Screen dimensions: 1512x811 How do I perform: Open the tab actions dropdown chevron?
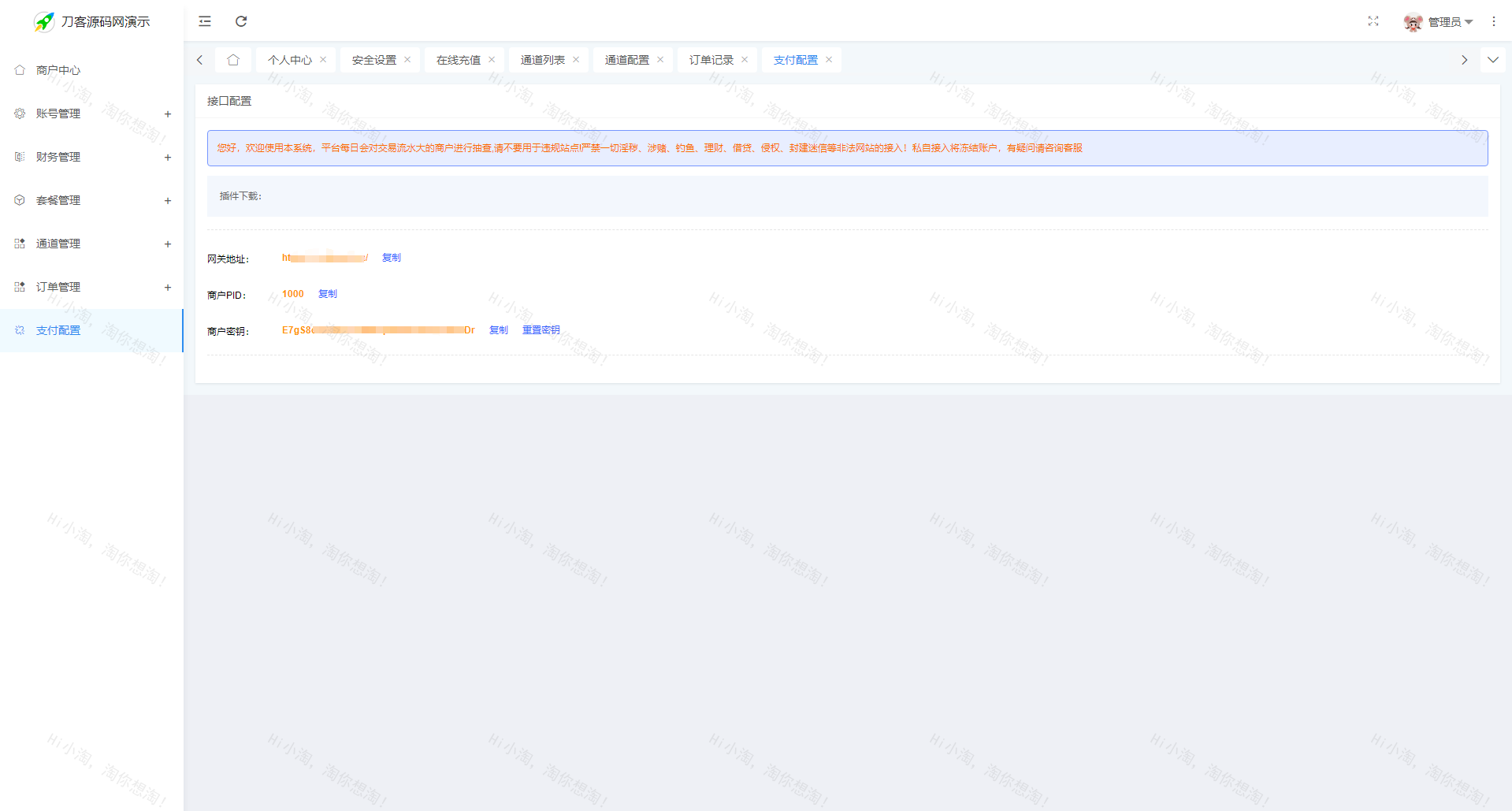[x=1492, y=60]
